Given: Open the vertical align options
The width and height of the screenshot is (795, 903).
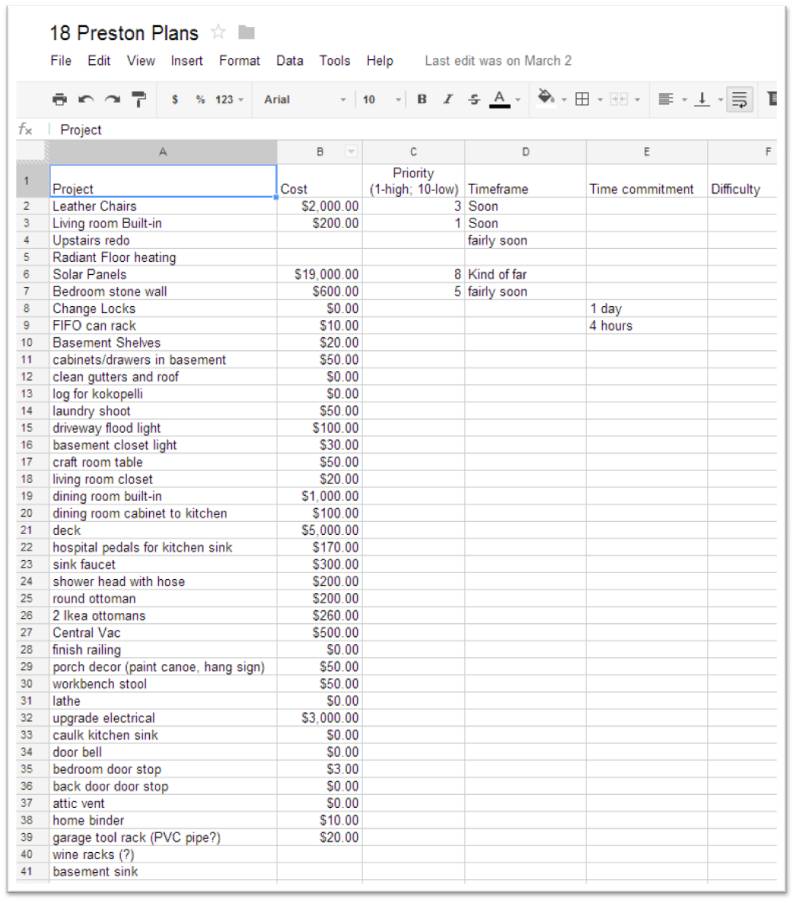Looking at the screenshot, I should click(702, 100).
